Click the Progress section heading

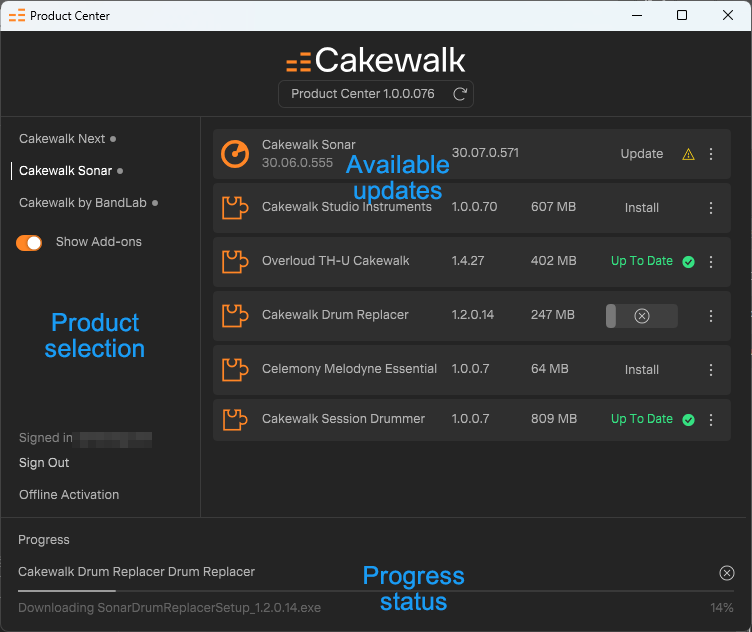[x=44, y=540]
